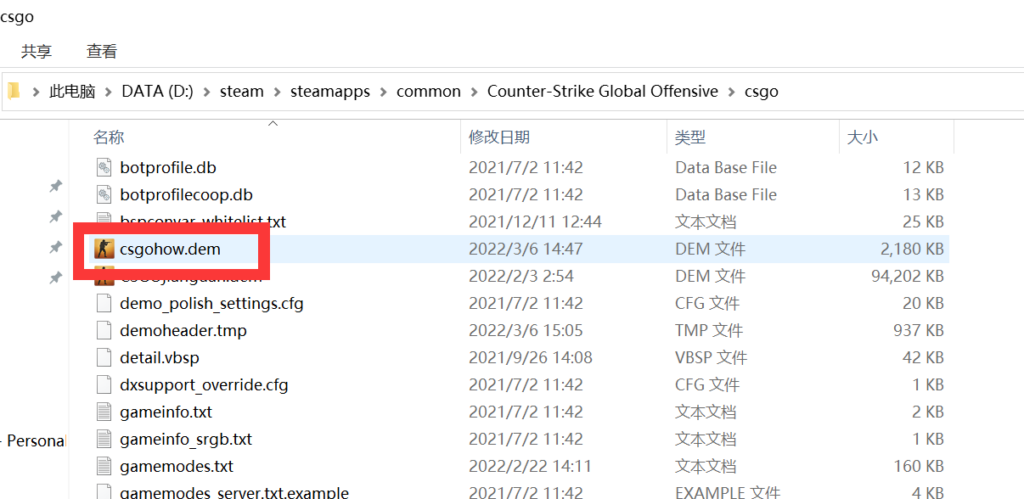This screenshot has height=499, width=1024.
Task: Select detail.vbsp file icon
Action: 104,358
